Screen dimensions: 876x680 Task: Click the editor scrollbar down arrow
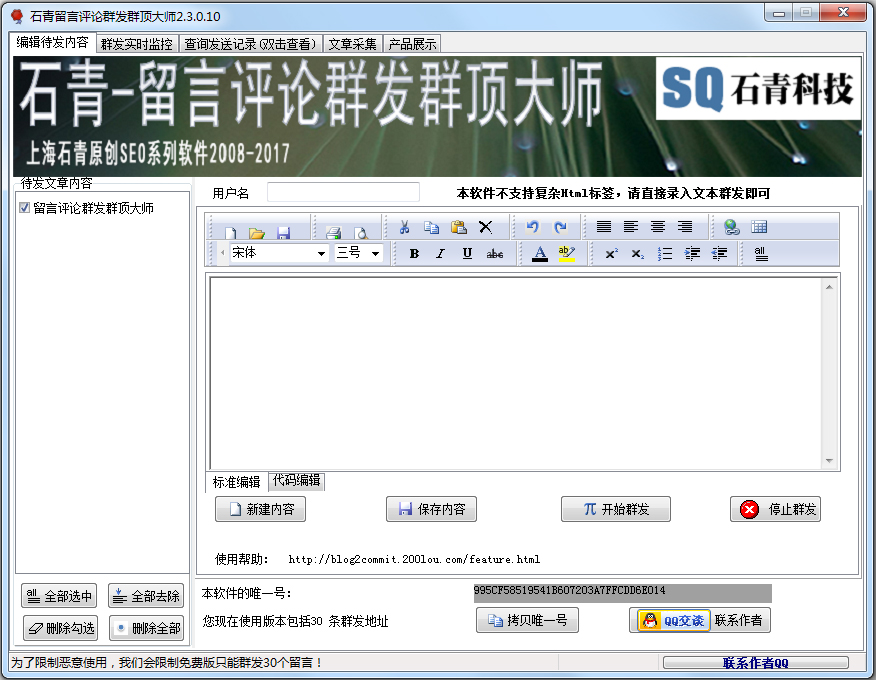point(829,461)
